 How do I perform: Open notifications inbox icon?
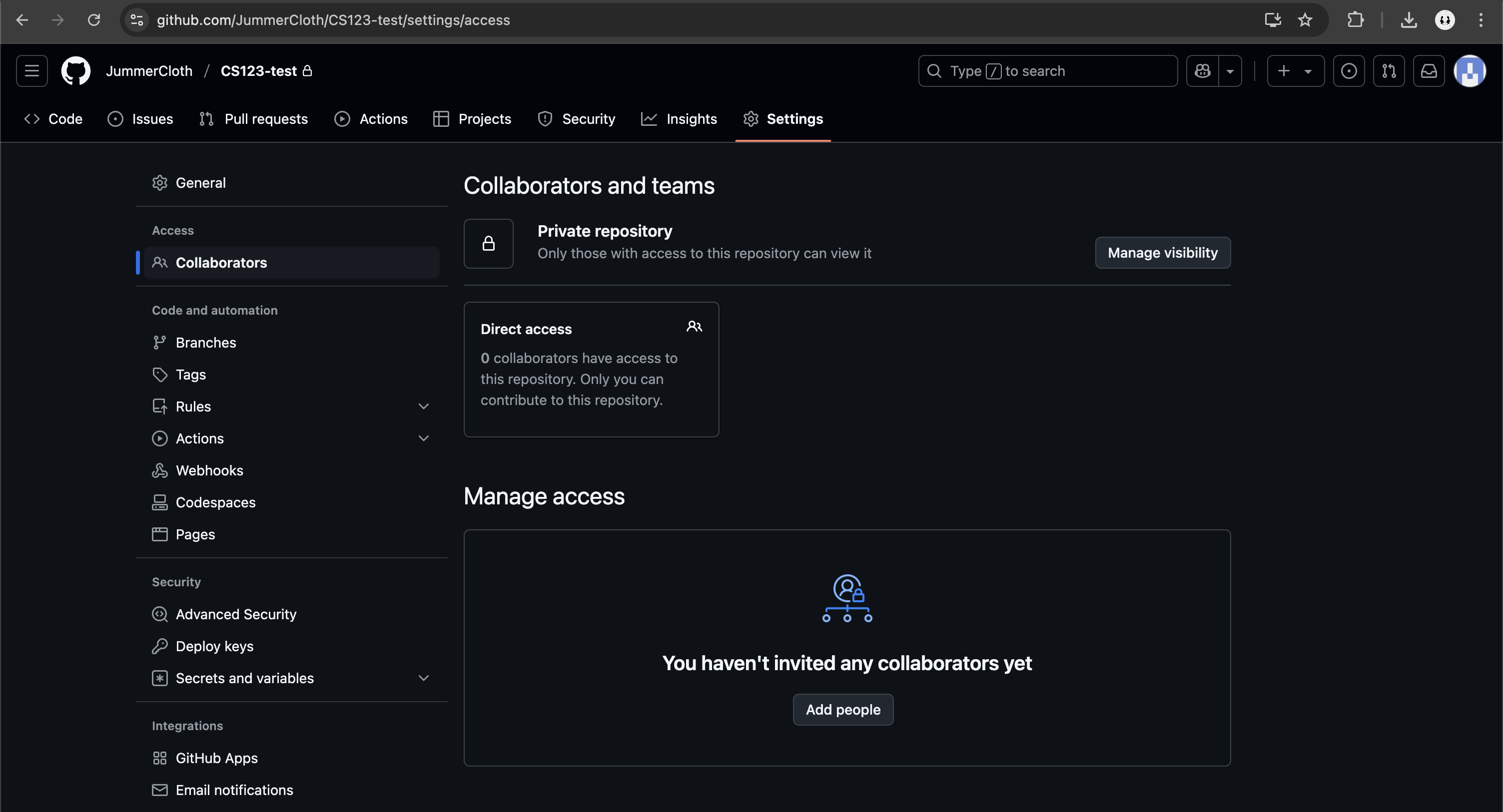1429,70
